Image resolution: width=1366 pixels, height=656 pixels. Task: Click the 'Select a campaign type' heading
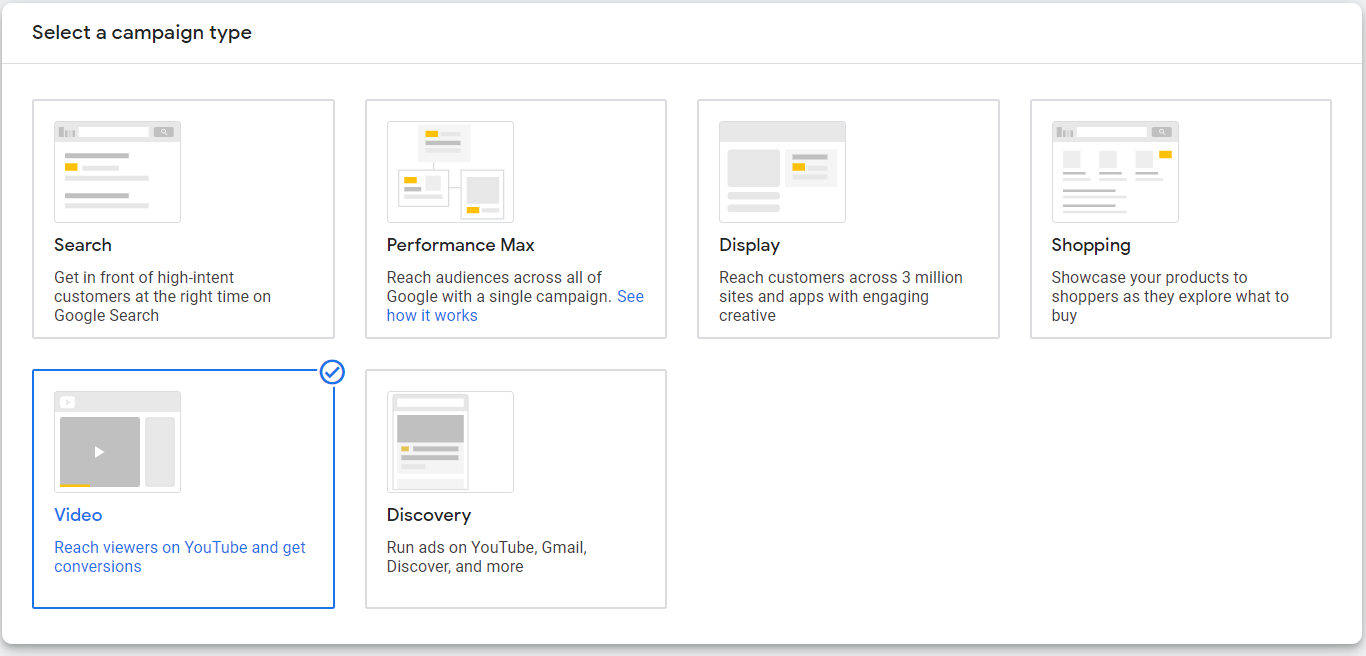click(142, 33)
